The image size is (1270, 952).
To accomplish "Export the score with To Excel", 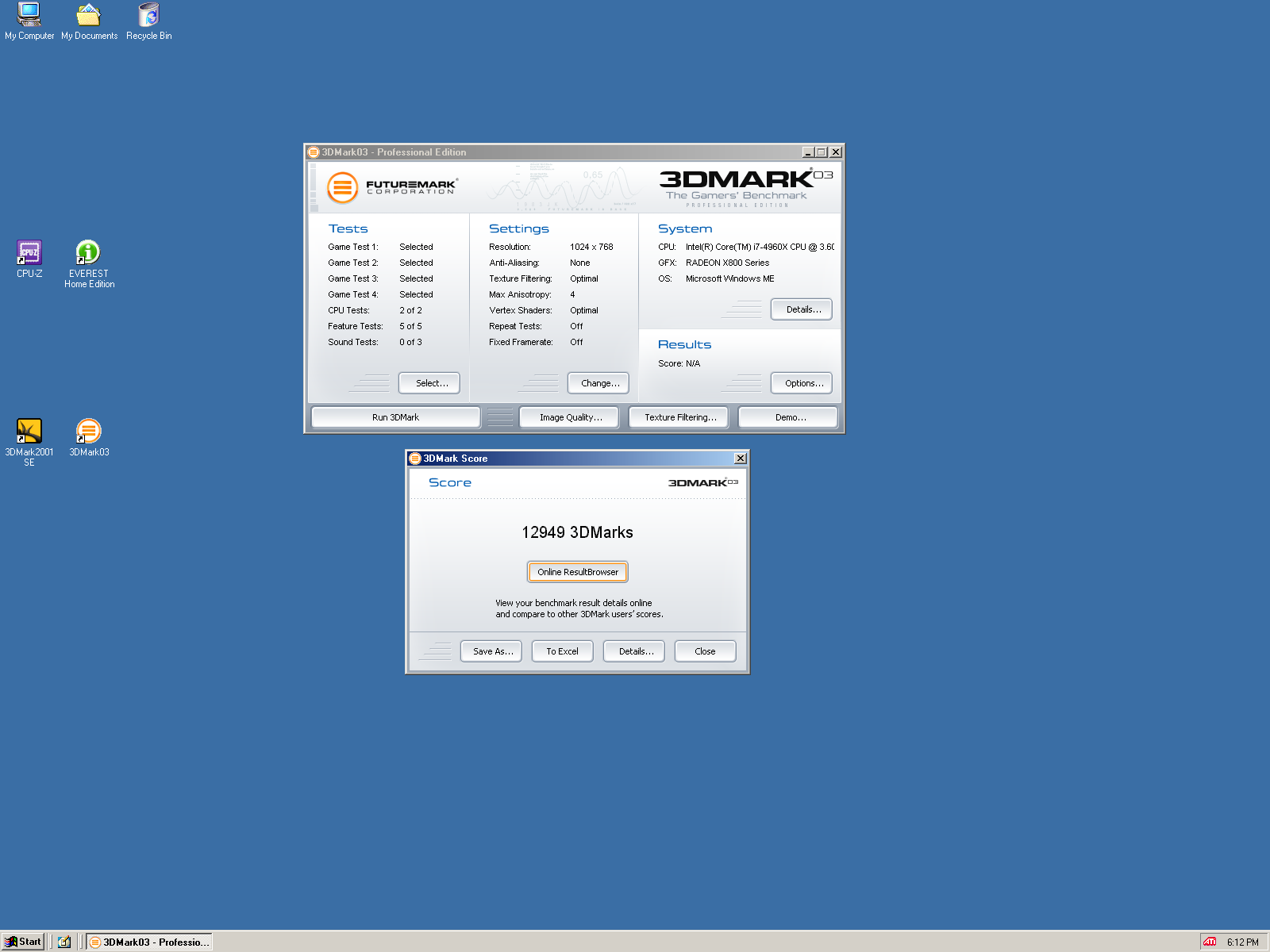I will point(563,651).
